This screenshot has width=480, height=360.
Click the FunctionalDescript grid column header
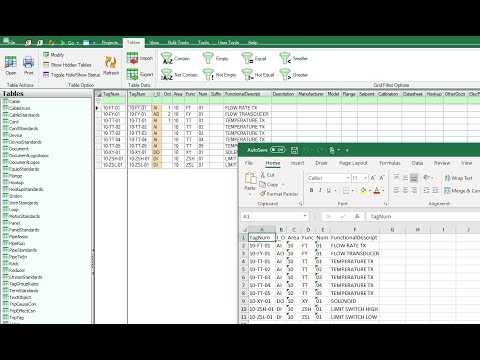coord(247,94)
